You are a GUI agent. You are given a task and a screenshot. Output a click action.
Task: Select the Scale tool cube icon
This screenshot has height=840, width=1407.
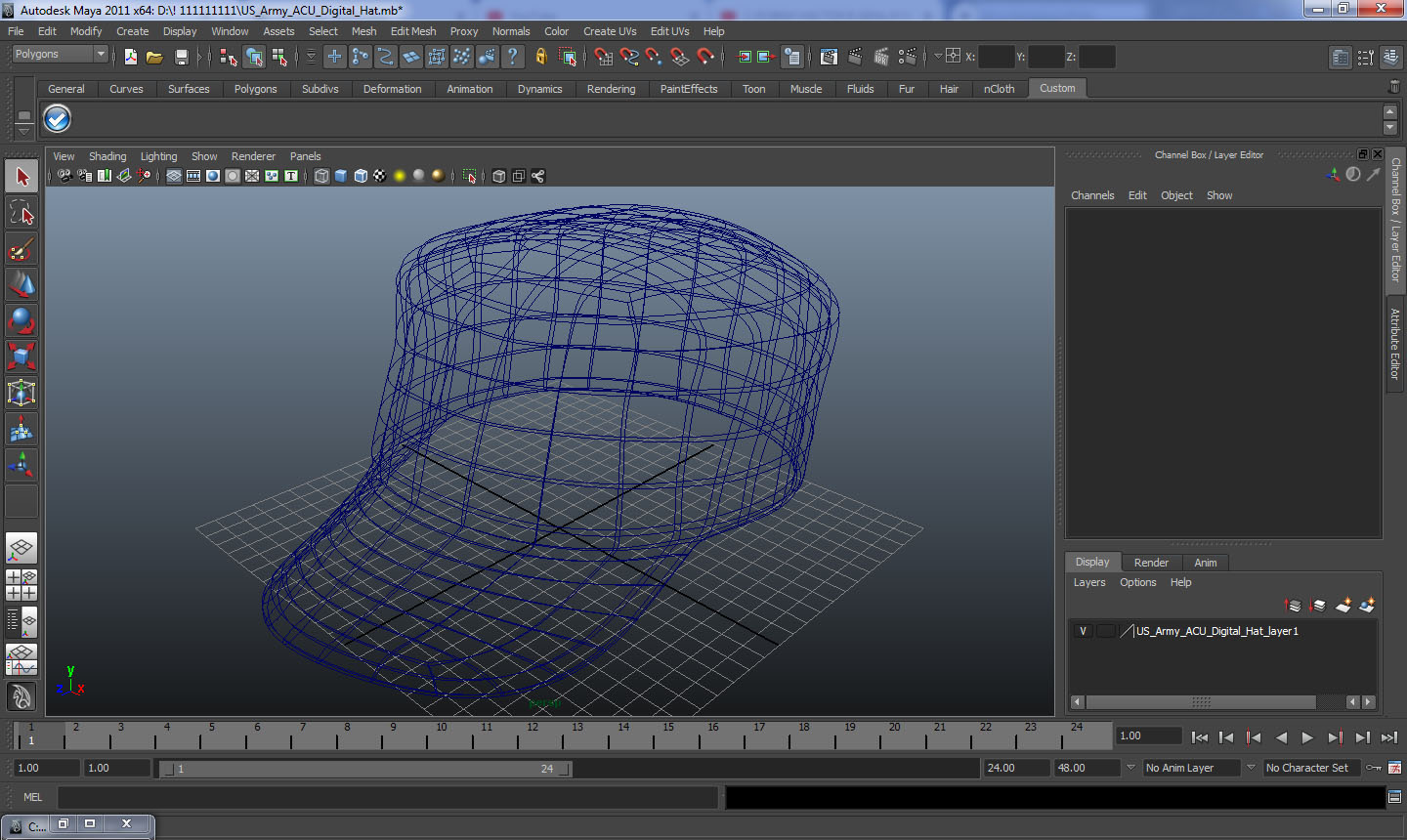tap(21, 357)
